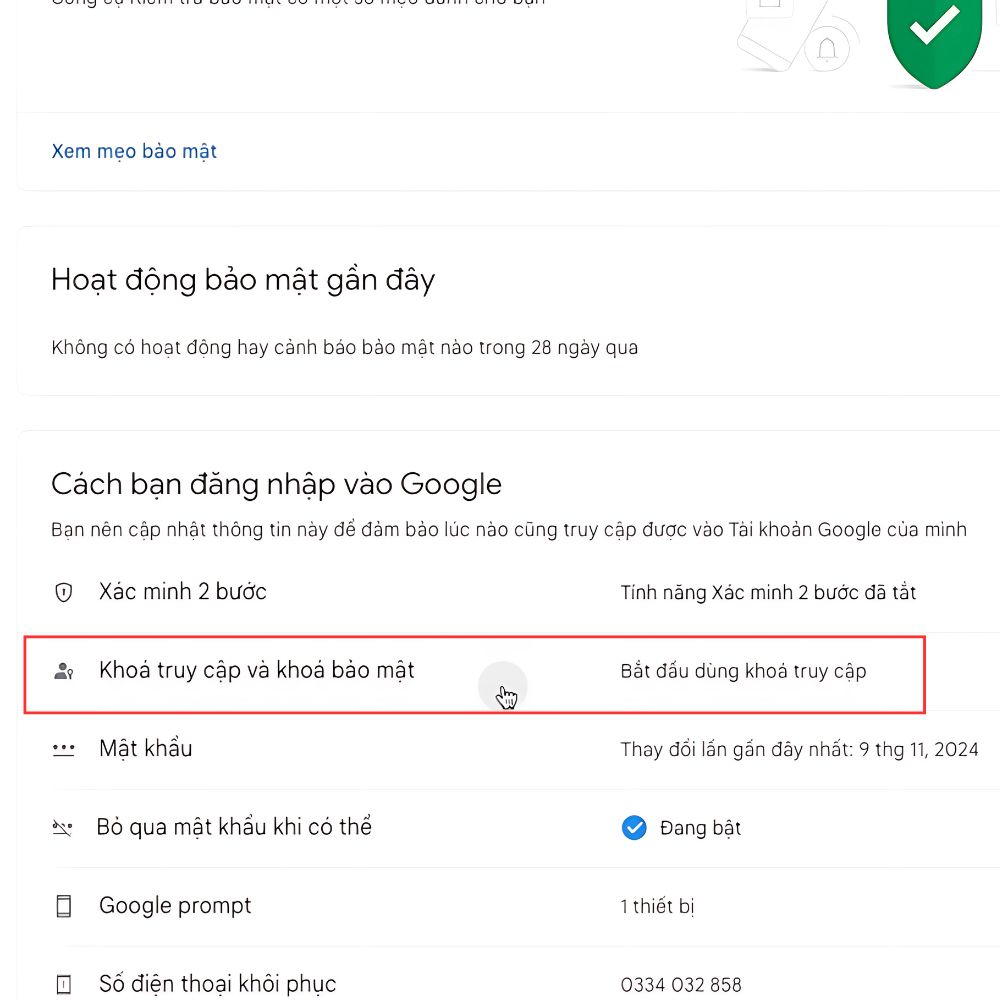Click the phone icon next to Google prompt
The height and width of the screenshot is (1000, 1000).
click(x=64, y=906)
